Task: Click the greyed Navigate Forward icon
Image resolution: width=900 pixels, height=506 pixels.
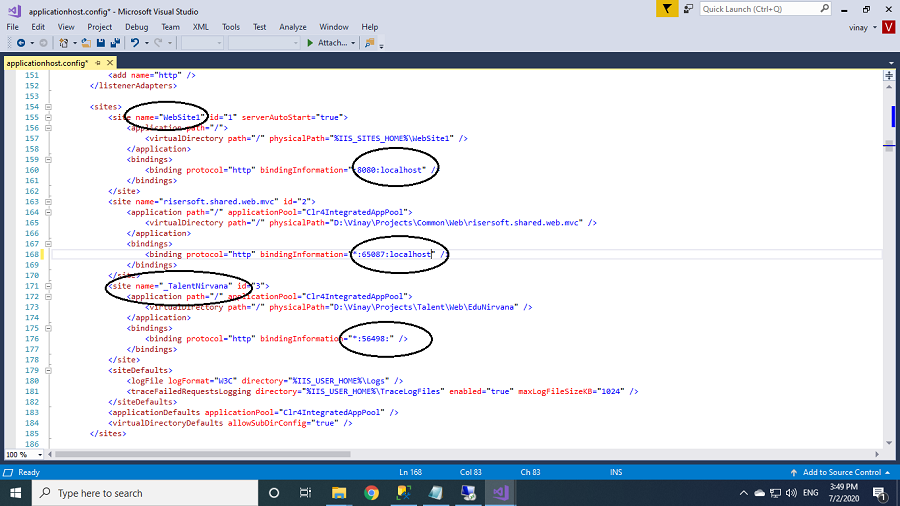Action: (43, 43)
